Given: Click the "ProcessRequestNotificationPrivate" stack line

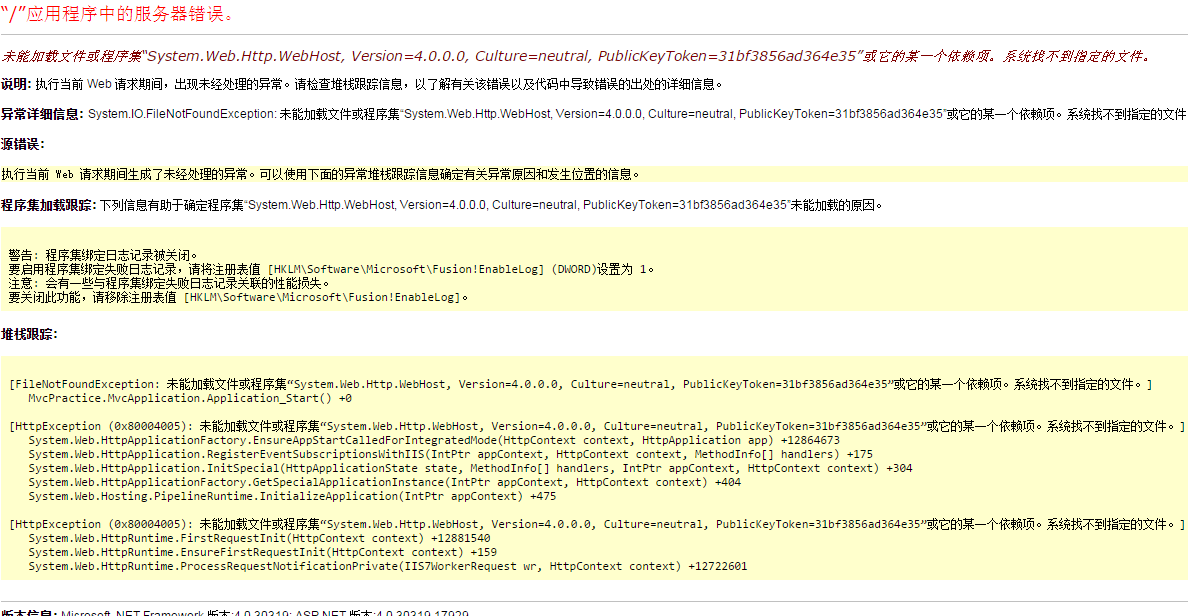Looking at the screenshot, I should [387, 566].
